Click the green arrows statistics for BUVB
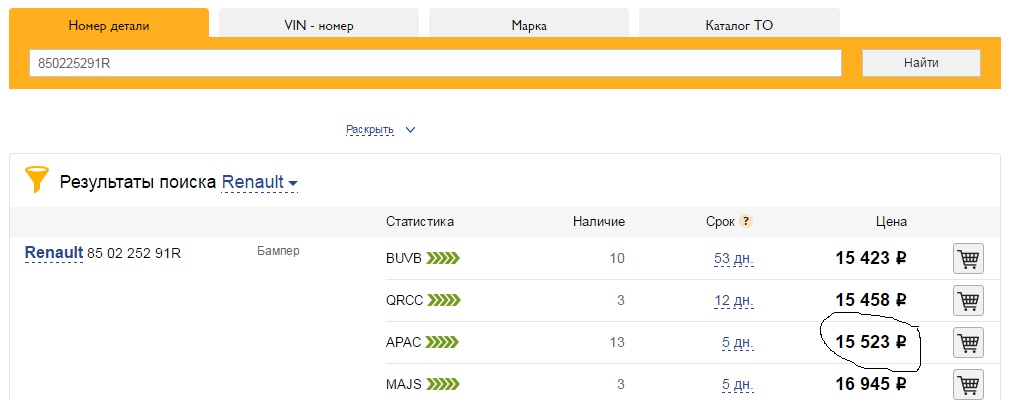Screen dimensions: 1027x400 [443, 259]
